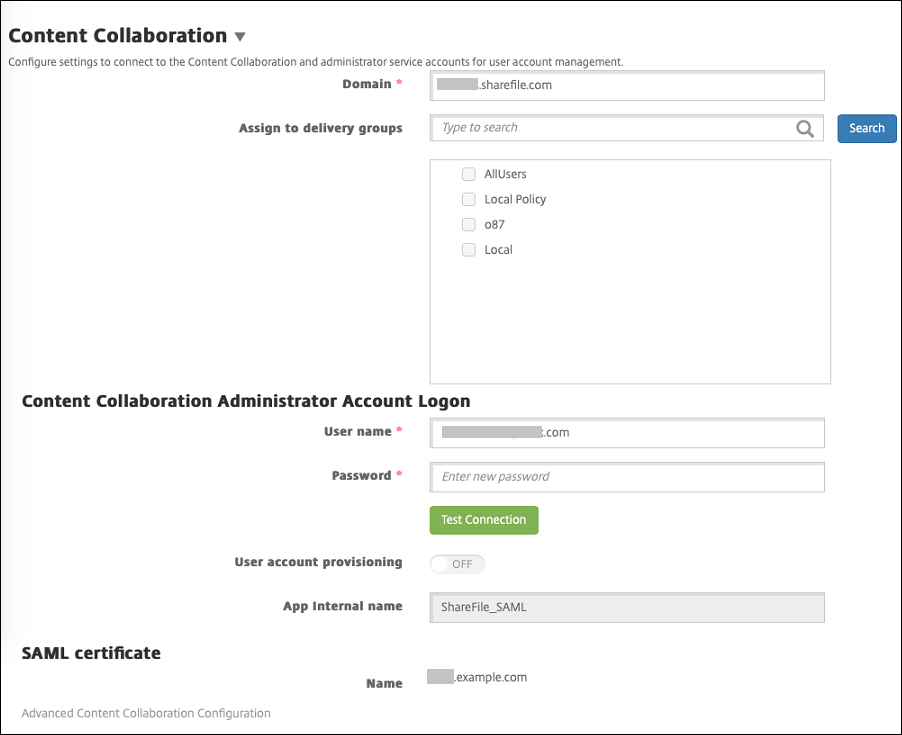Screen dimensions: 902x735
Task: Click the App Internal name field
Action: click(627, 607)
